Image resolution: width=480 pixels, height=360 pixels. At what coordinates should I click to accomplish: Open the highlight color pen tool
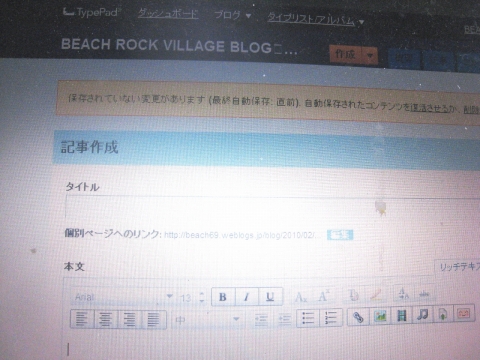376,294
